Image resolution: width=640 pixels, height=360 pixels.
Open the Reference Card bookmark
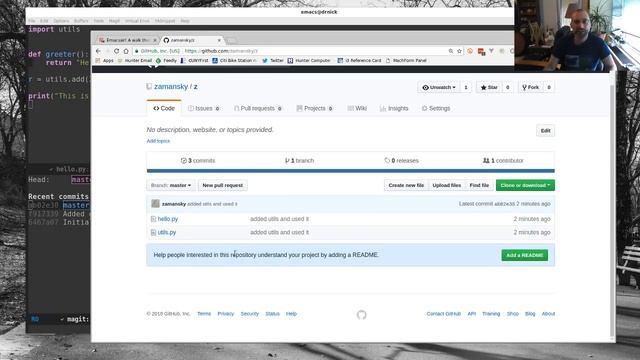click(359, 60)
